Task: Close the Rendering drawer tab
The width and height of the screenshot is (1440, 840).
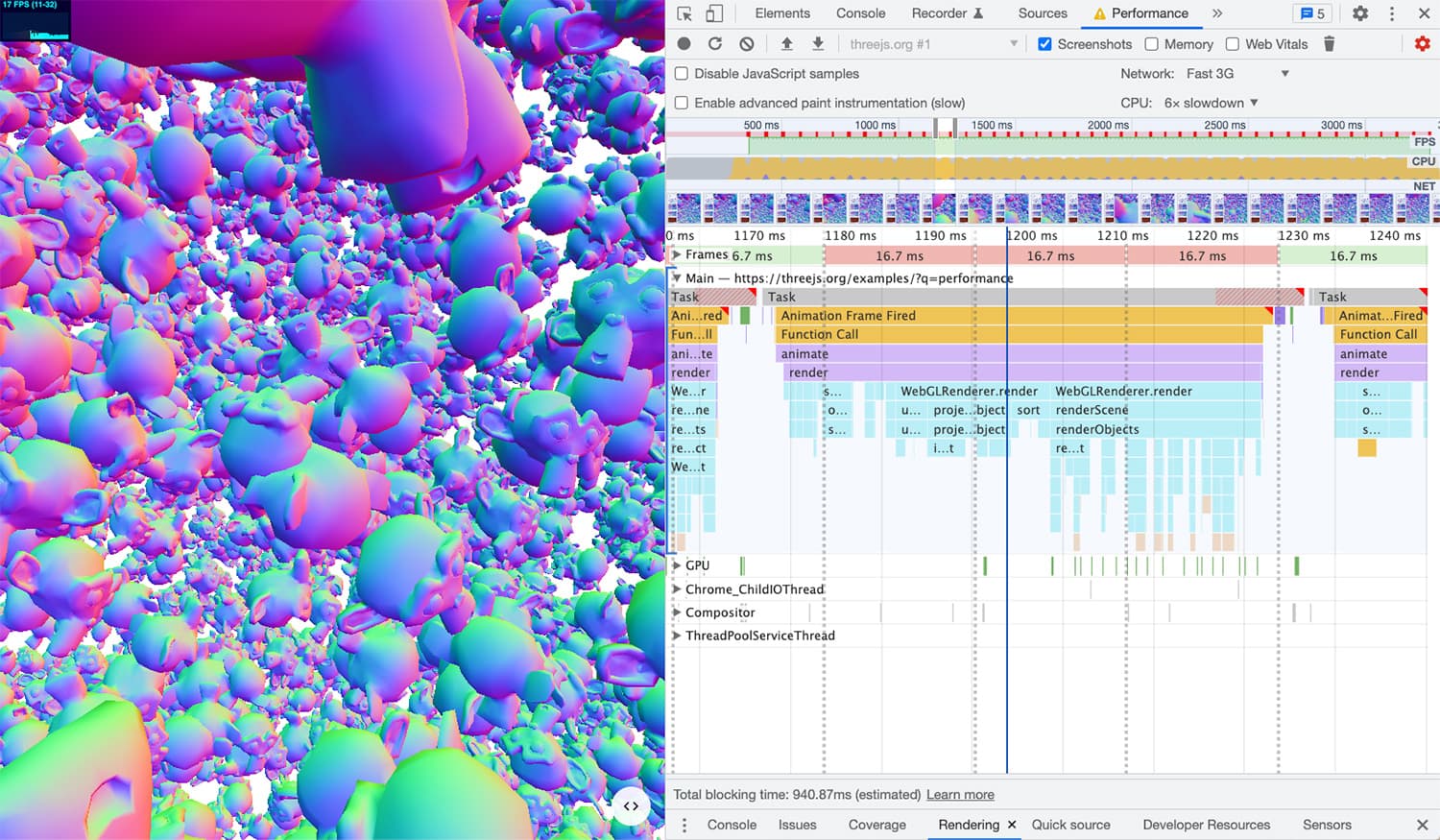Action: (x=1012, y=825)
